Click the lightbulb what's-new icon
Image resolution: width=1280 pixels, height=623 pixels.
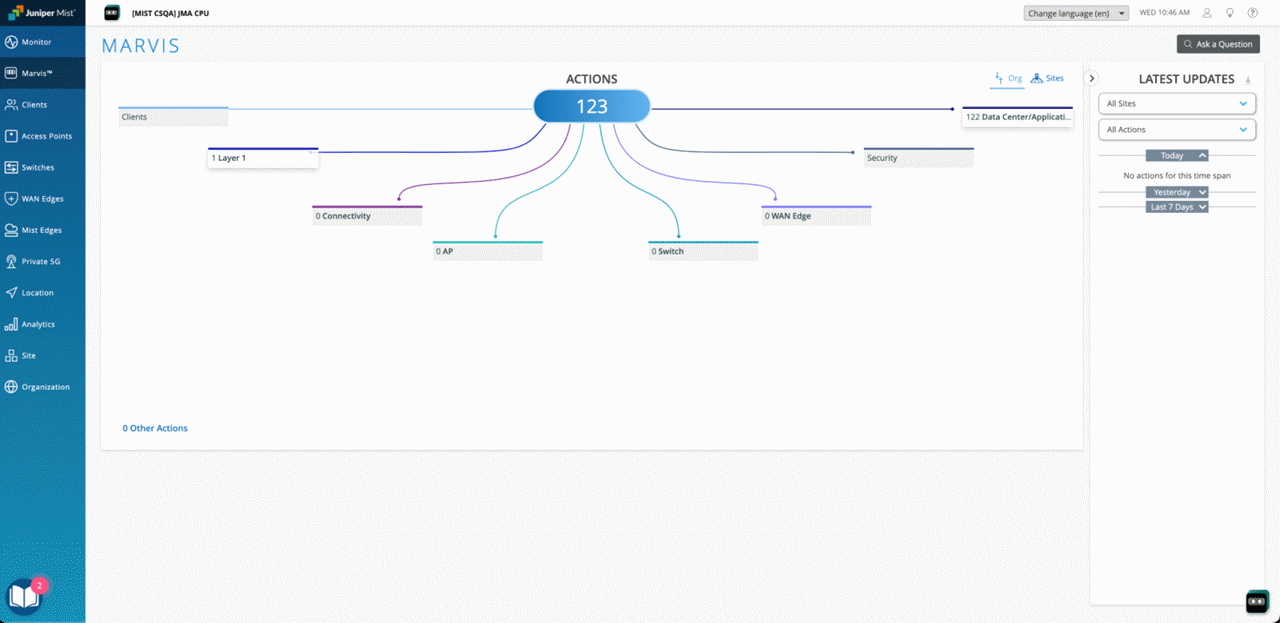coord(1230,12)
